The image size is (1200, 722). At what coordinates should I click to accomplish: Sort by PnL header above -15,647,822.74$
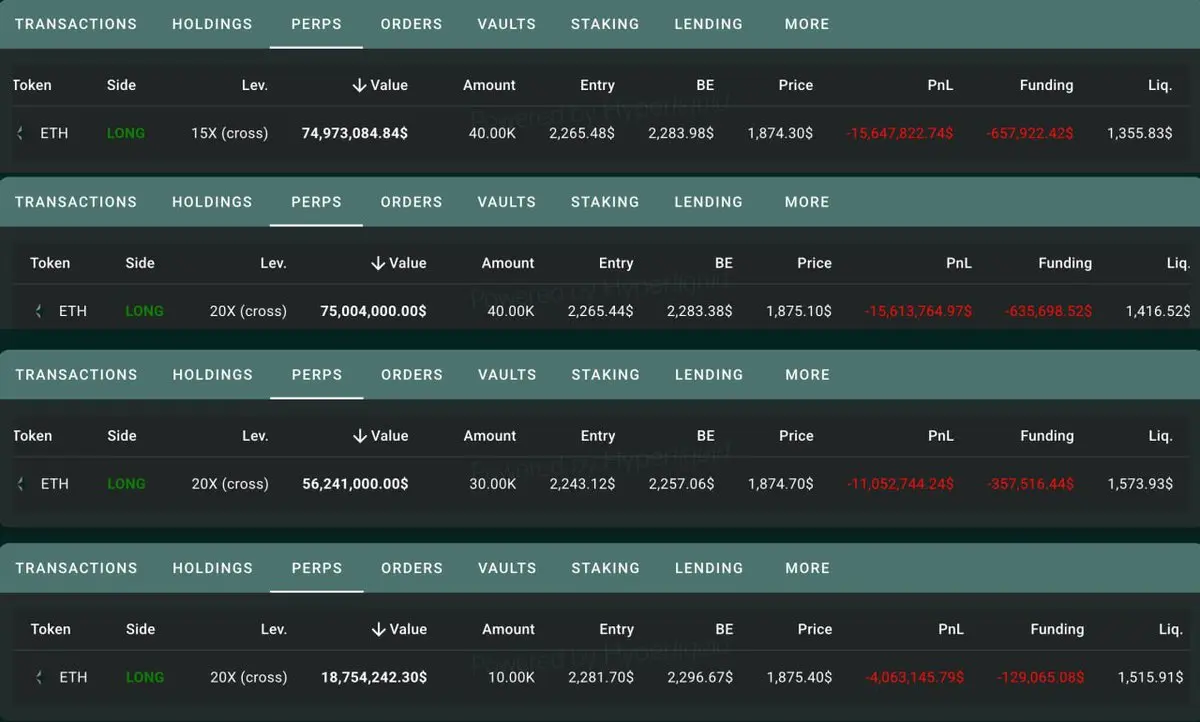pyautogui.click(x=940, y=85)
